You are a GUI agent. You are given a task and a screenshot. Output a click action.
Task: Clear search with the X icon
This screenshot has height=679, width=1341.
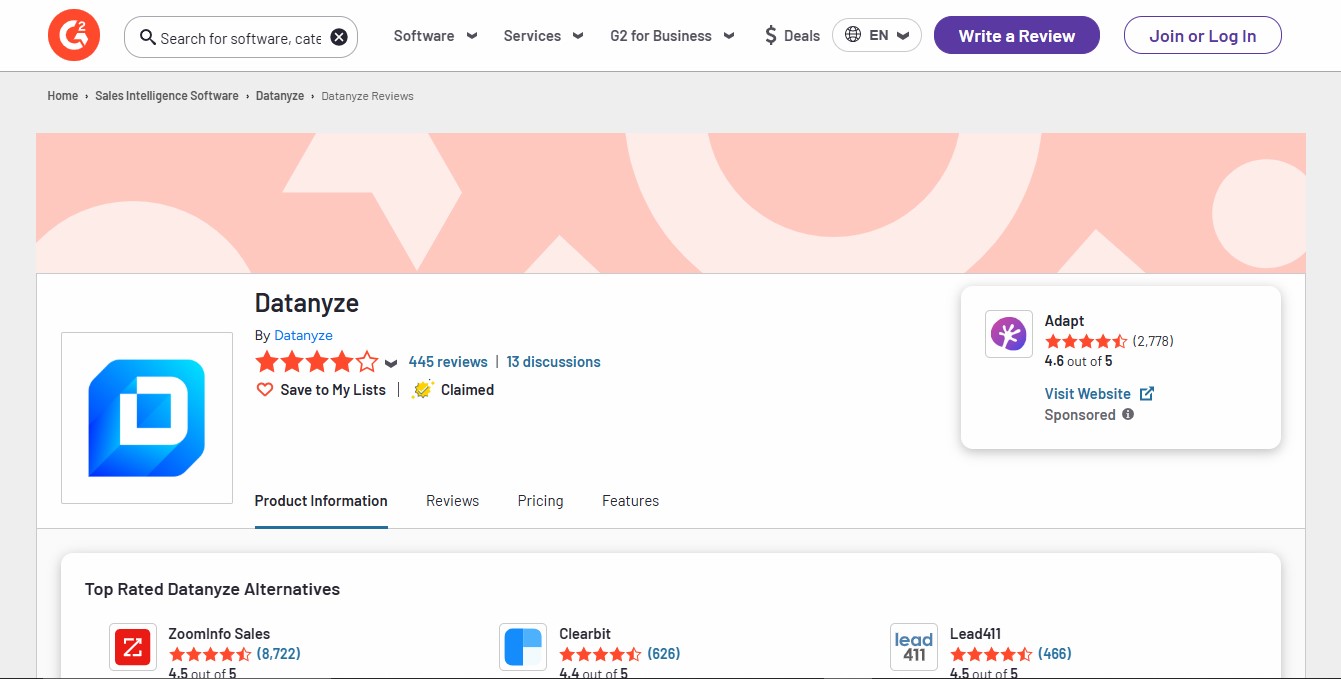(x=339, y=37)
